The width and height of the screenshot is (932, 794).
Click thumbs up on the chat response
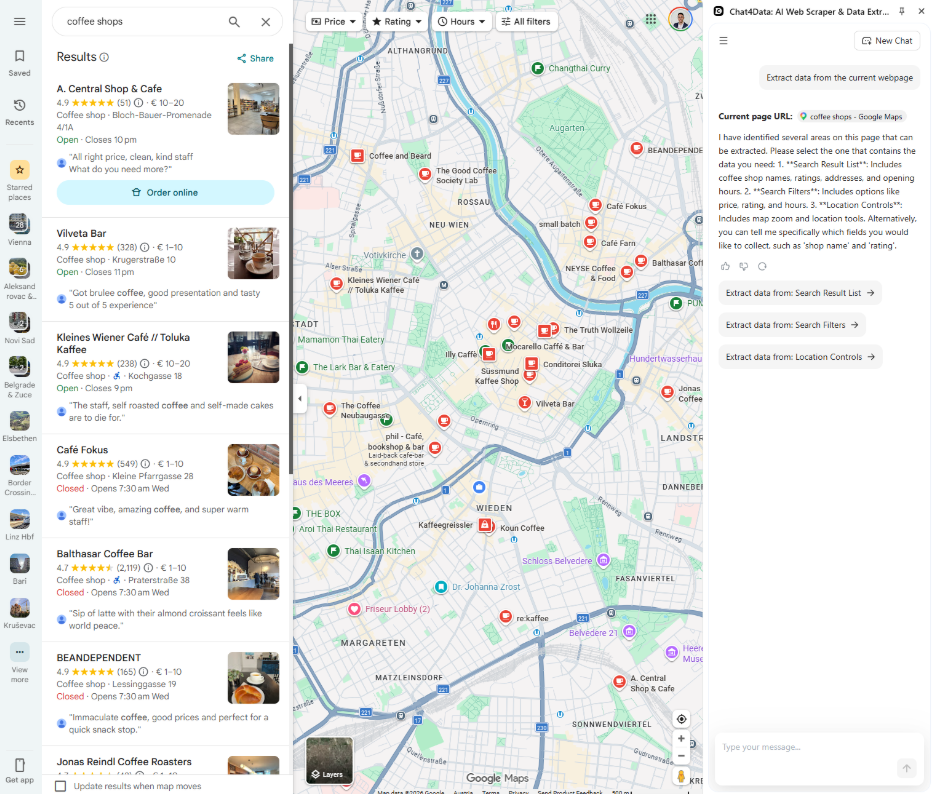point(725,266)
